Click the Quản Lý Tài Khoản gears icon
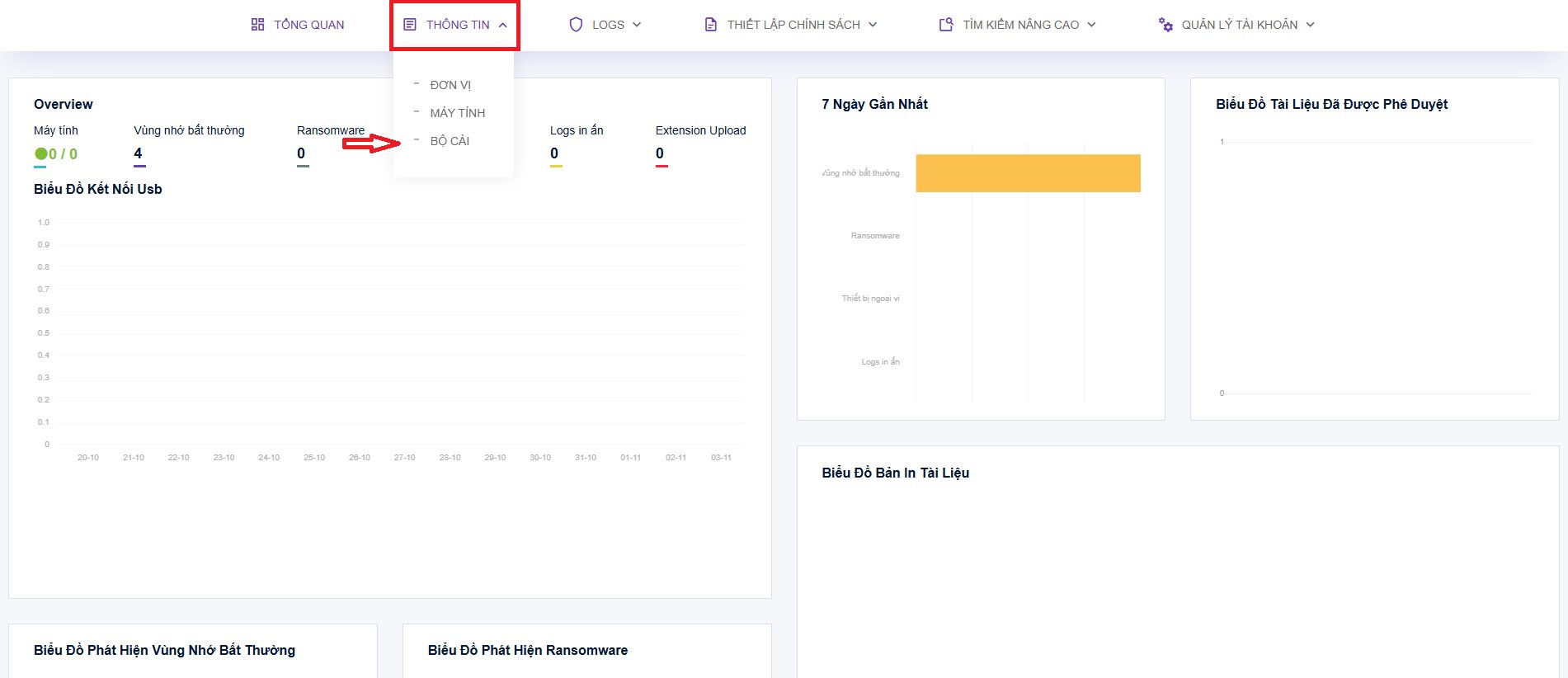Screen dimensions: 1568x678 coord(1165,25)
